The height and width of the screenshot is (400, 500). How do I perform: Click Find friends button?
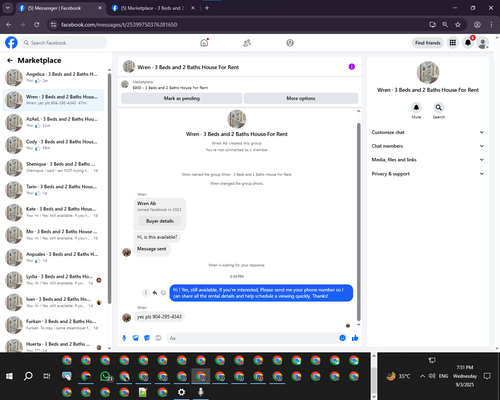pos(428,43)
